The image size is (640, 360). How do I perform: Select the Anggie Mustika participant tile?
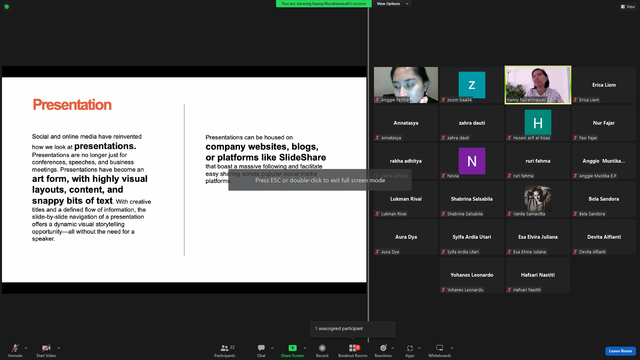604,161
